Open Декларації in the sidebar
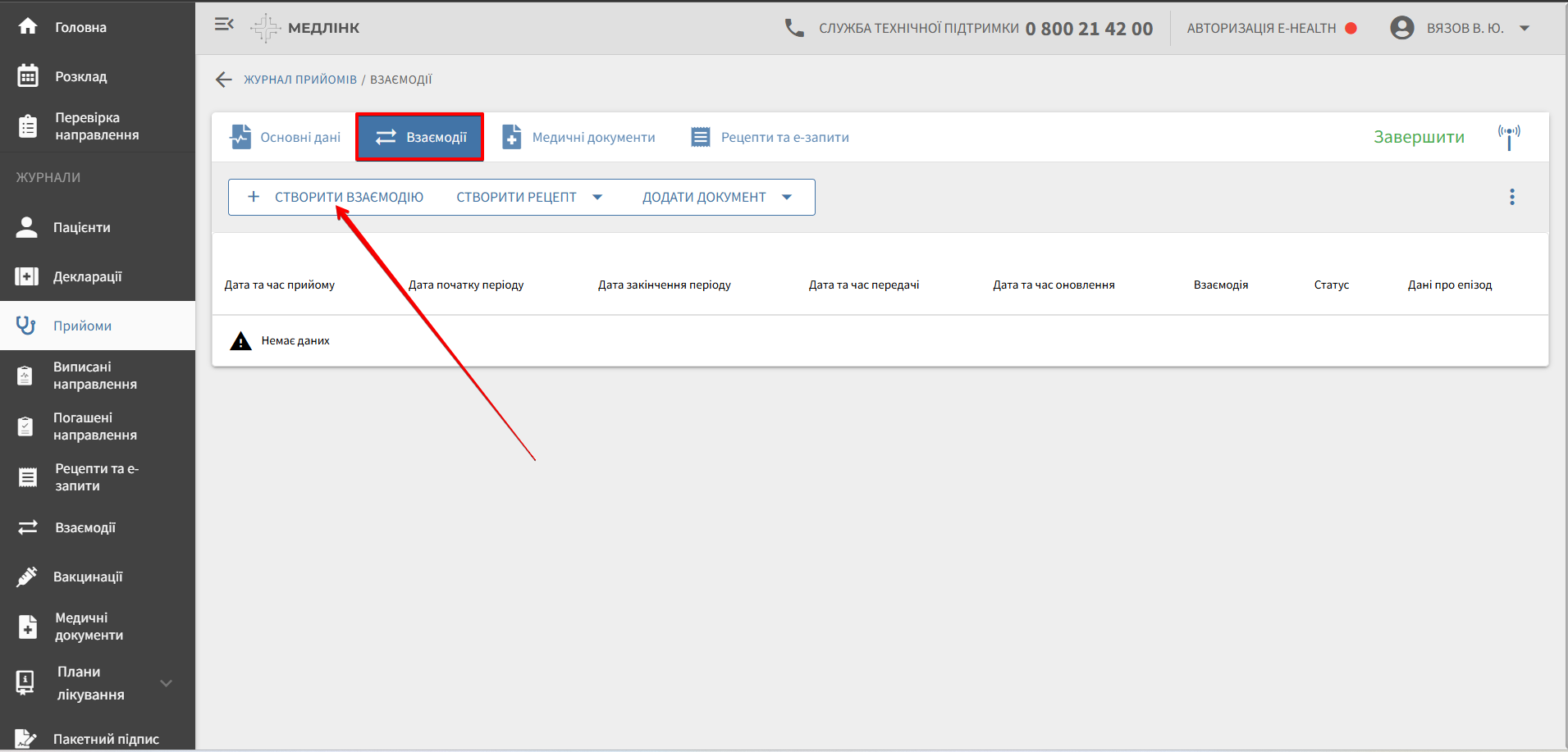This screenshot has width=1568, height=752. [x=87, y=276]
